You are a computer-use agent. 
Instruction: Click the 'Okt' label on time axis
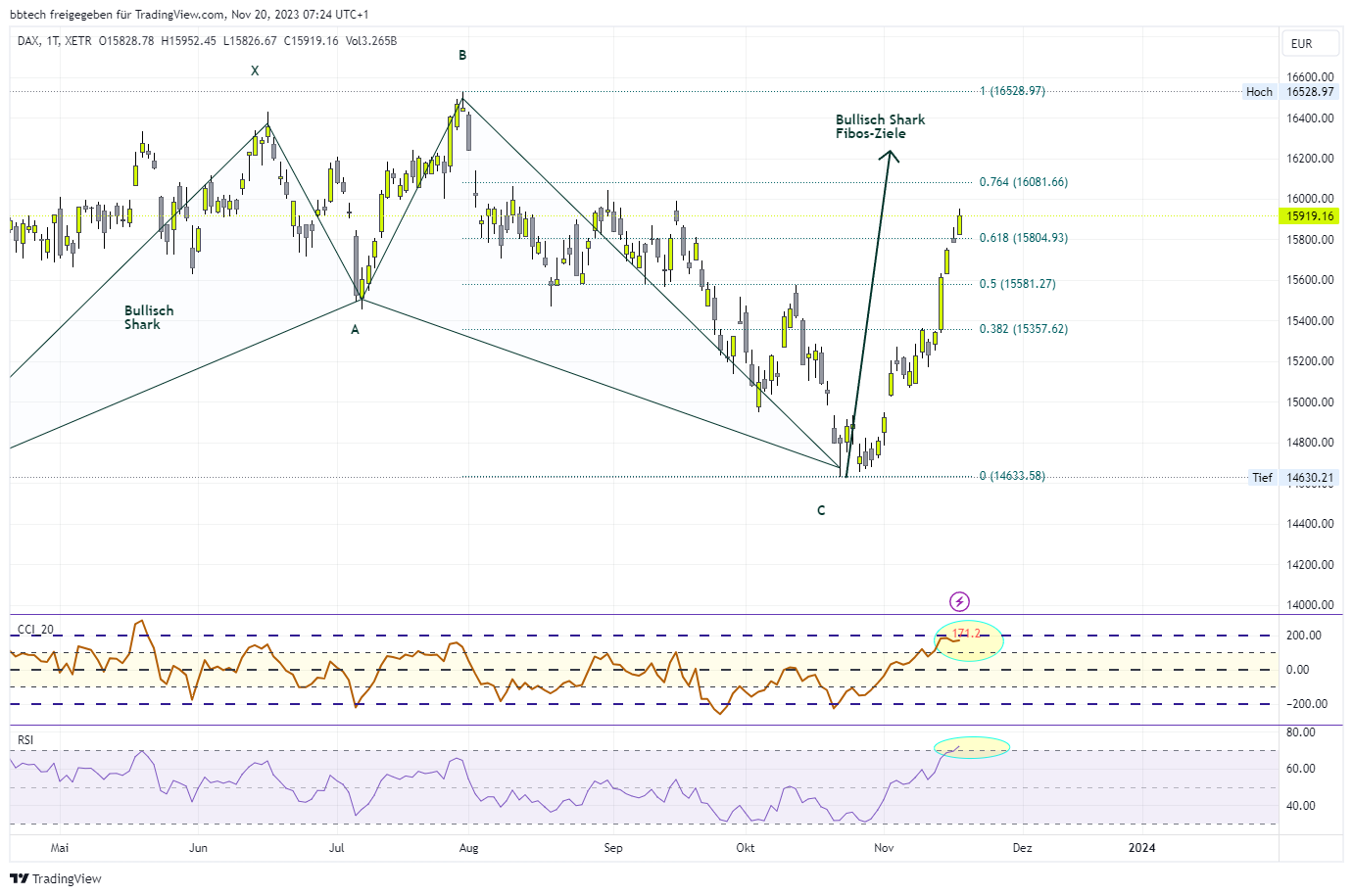(x=746, y=848)
